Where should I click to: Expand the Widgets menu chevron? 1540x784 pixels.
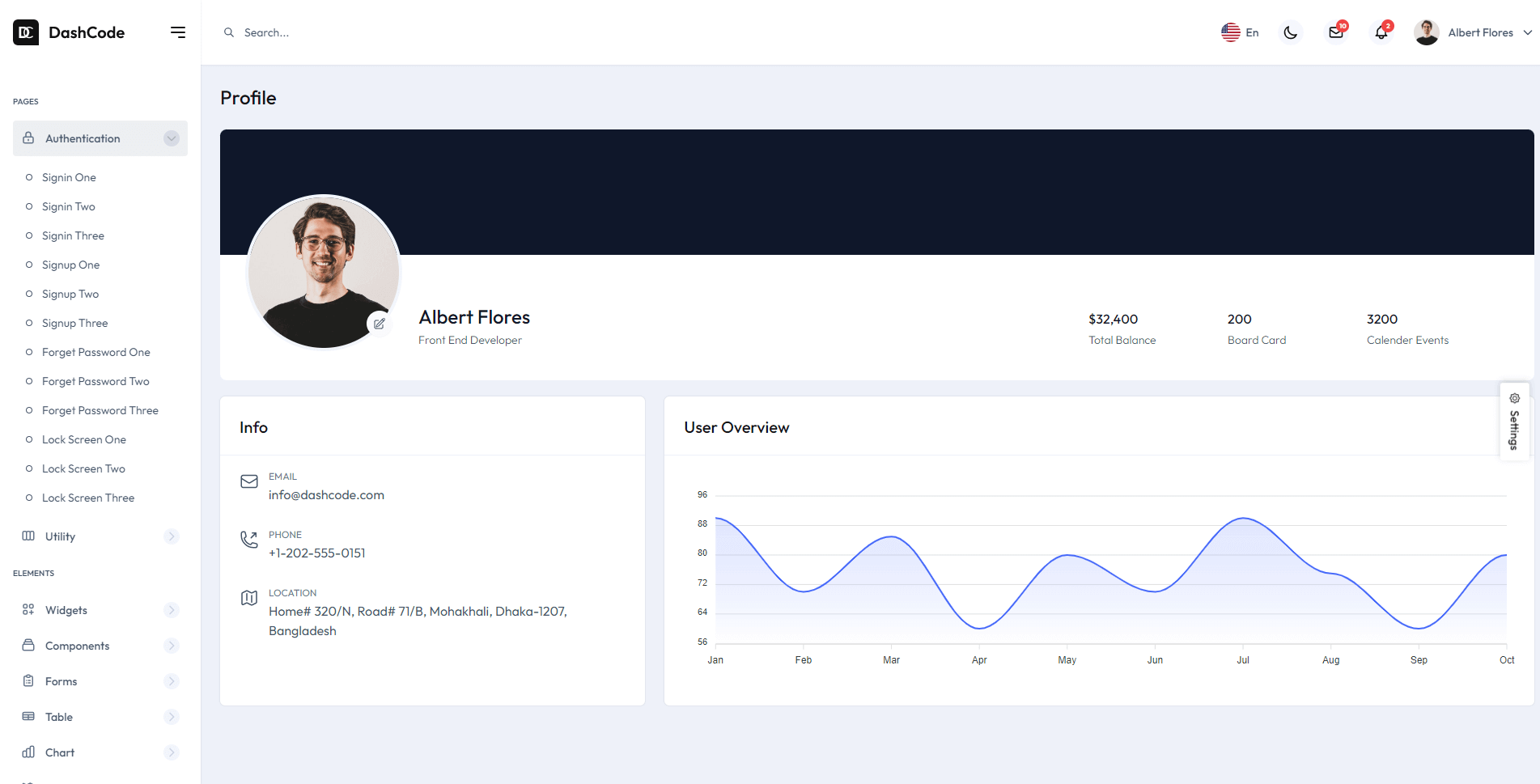coord(172,610)
